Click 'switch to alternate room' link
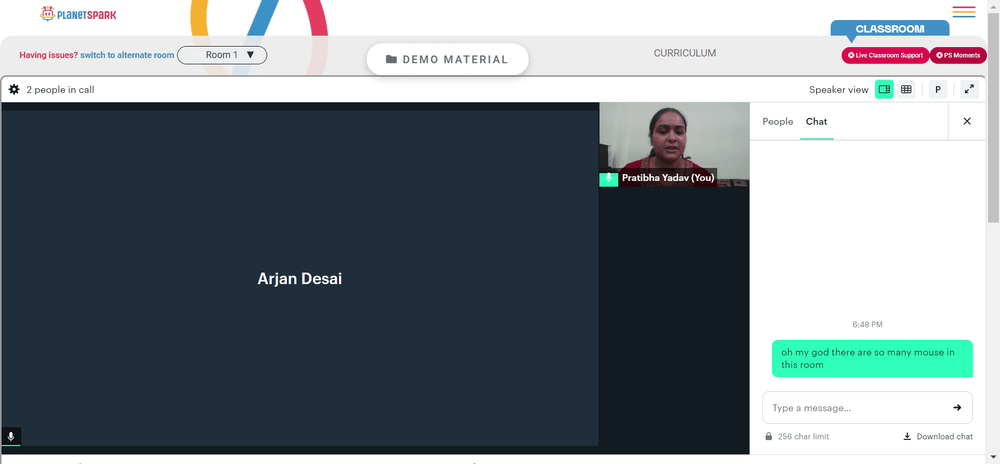The width and height of the screenshot is (1000, 464). 127,55
